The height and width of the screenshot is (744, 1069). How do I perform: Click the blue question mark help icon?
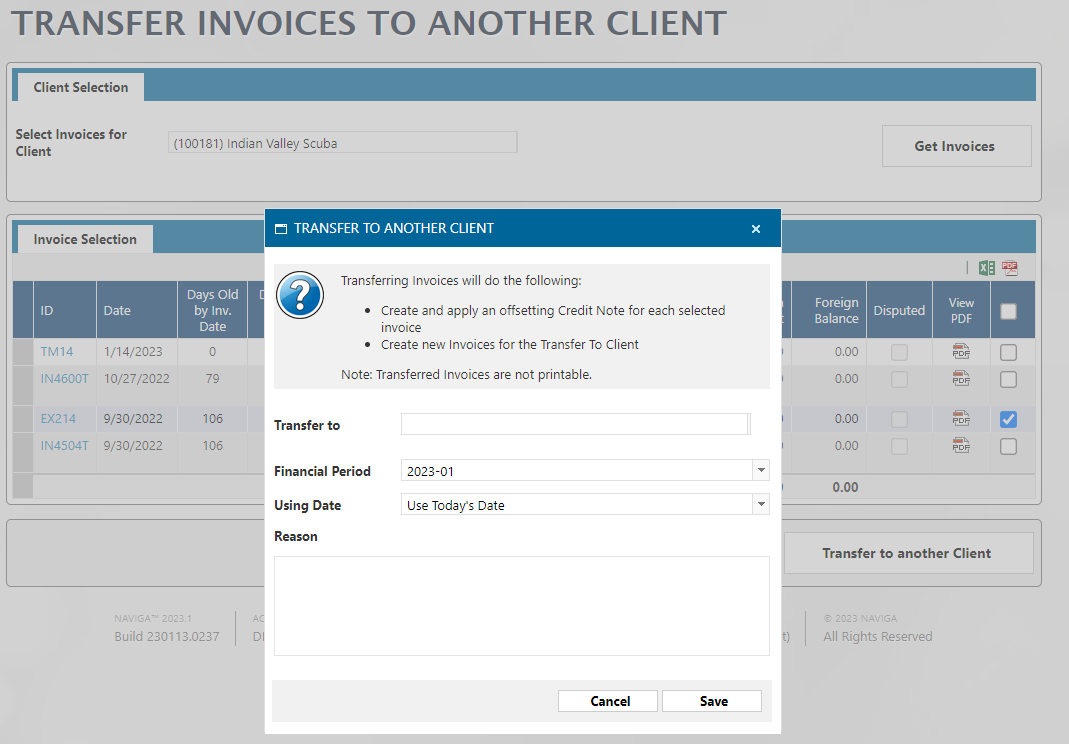click(300, 296)
